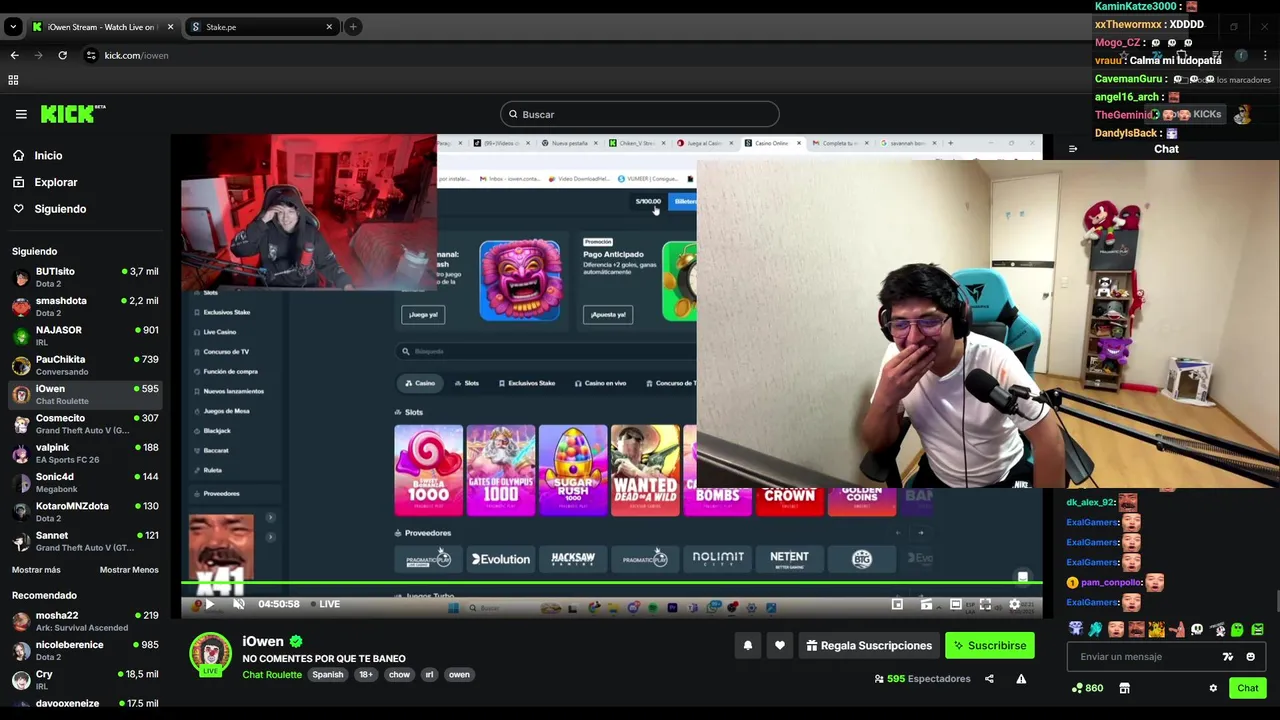The height and width of the screenshot is (720, 1280).
Task: Open iOwen channel avatar
Action: [x=210, y=654]
